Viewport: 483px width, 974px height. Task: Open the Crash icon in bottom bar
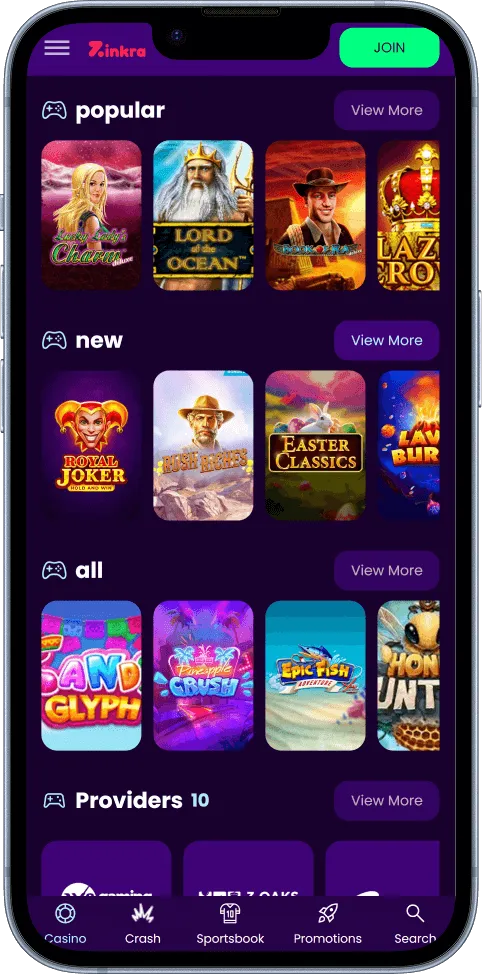(x=143, y=914)
